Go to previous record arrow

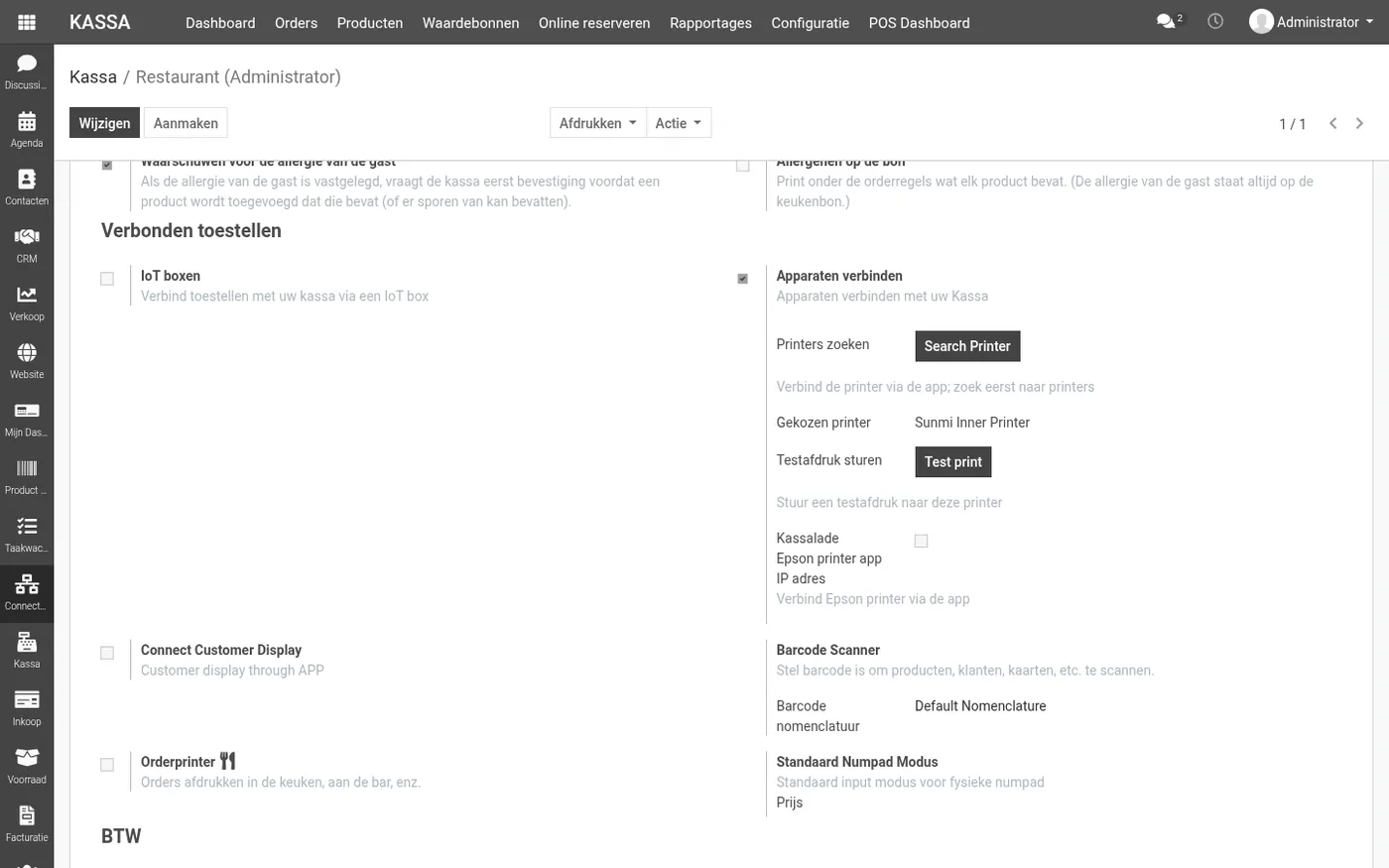(1332, 123)
